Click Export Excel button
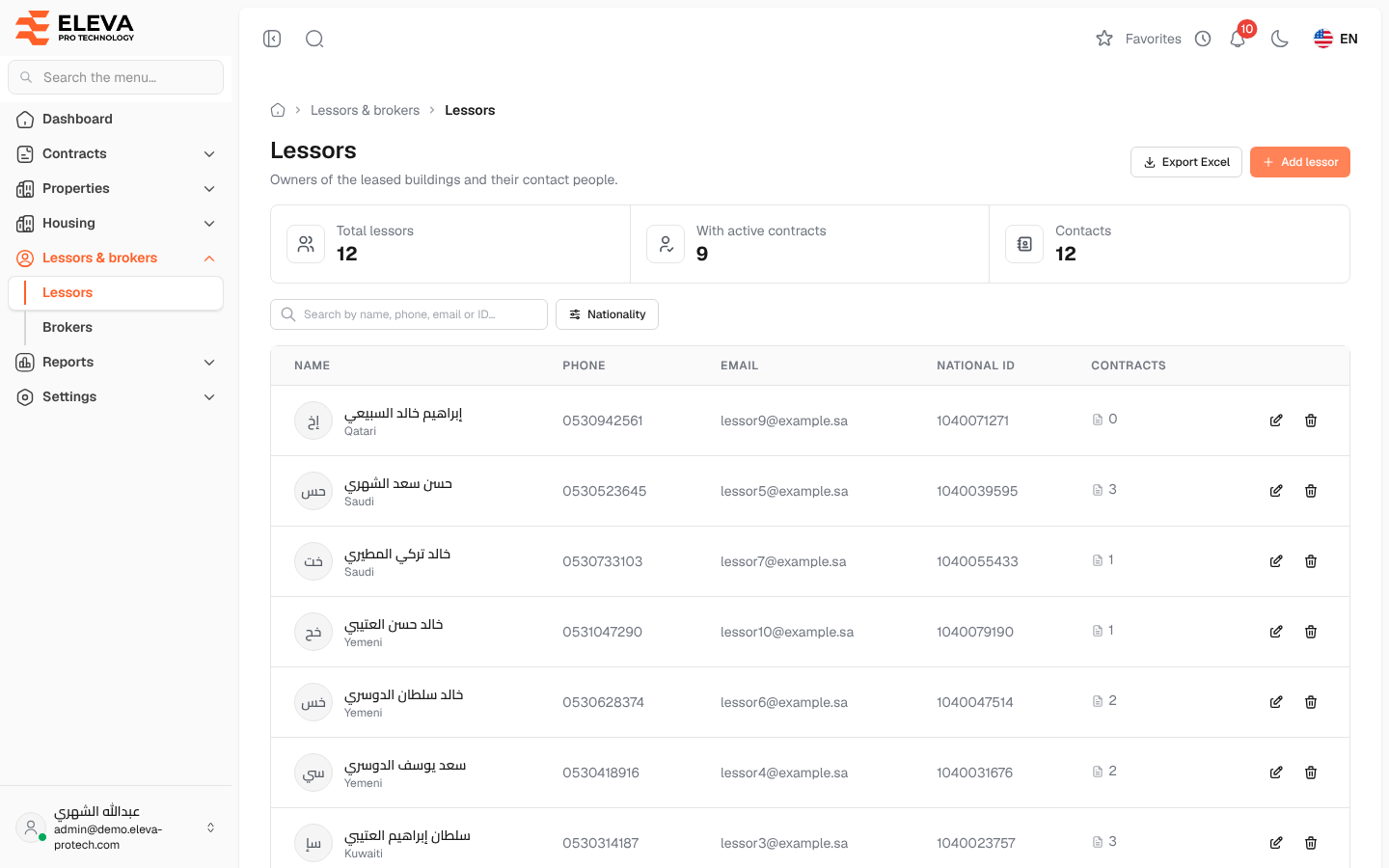The width and height of the screenshot is (1389, 868). point(1186,162)
